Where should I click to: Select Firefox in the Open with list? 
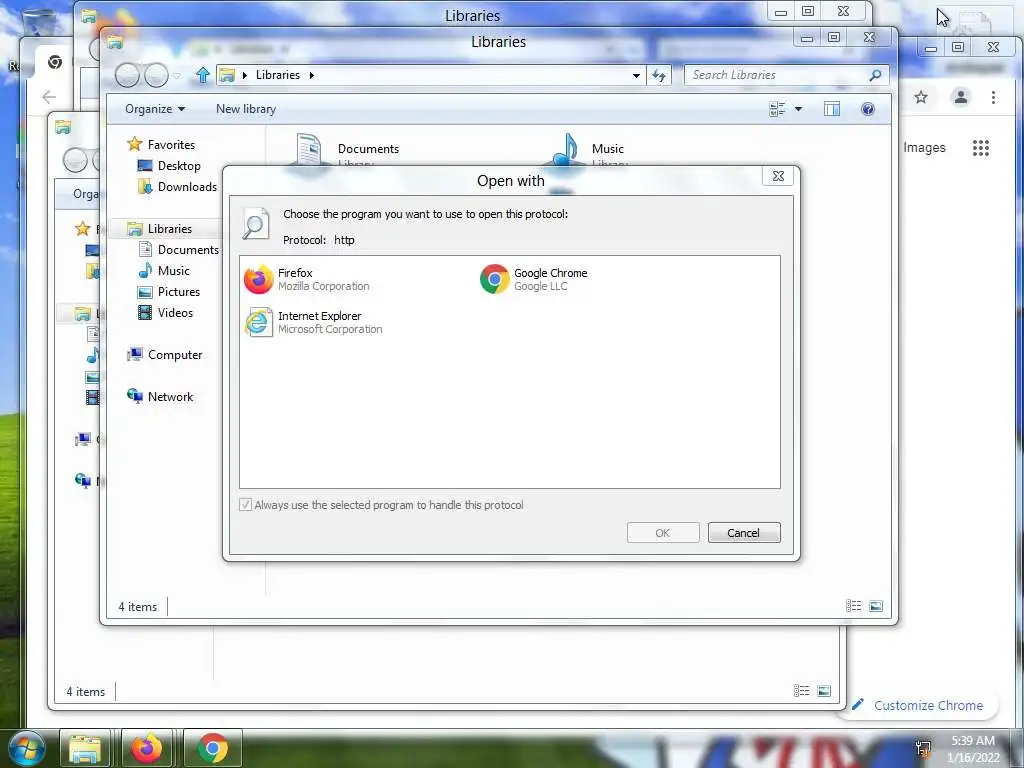[307, 279]
